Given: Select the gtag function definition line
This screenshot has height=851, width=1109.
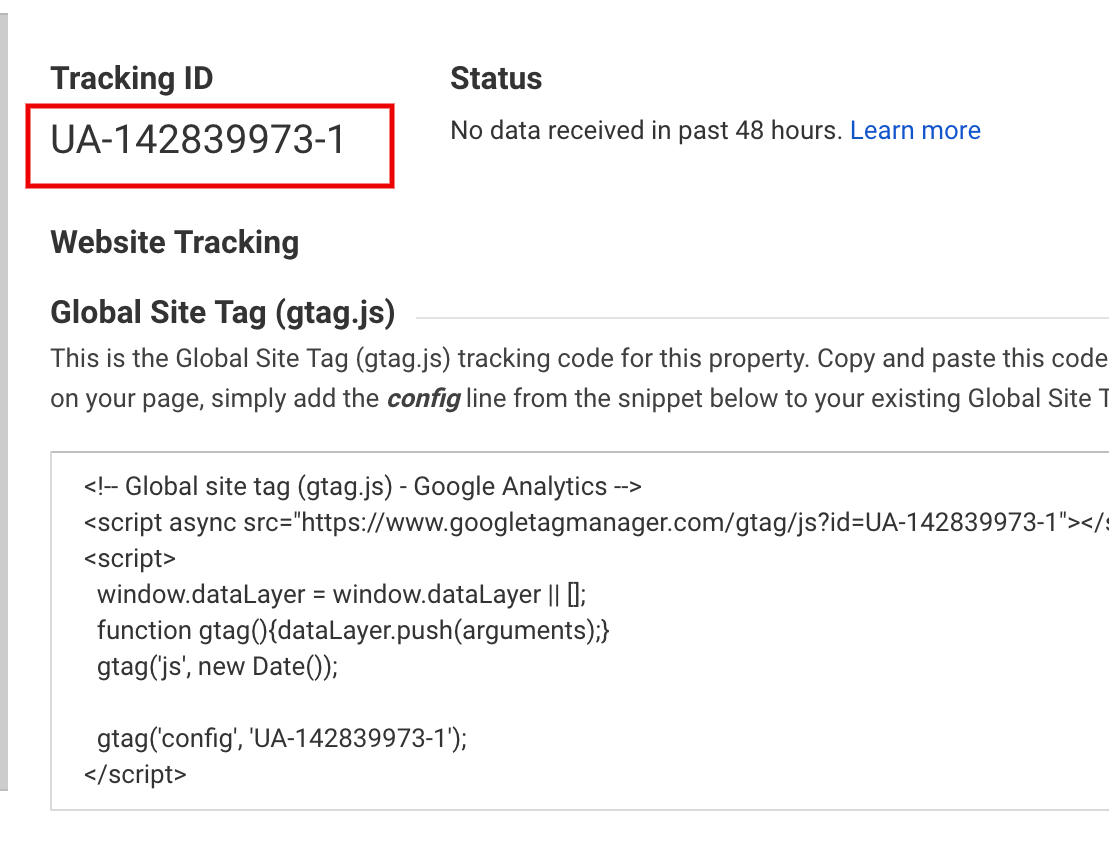Looking at the screenshot, I should coord(353,630).
